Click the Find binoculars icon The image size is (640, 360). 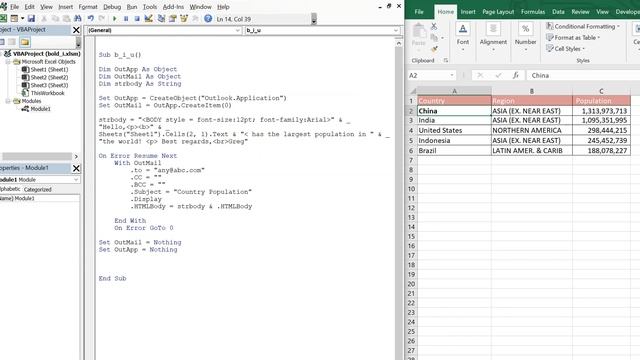tap(78, 19)
